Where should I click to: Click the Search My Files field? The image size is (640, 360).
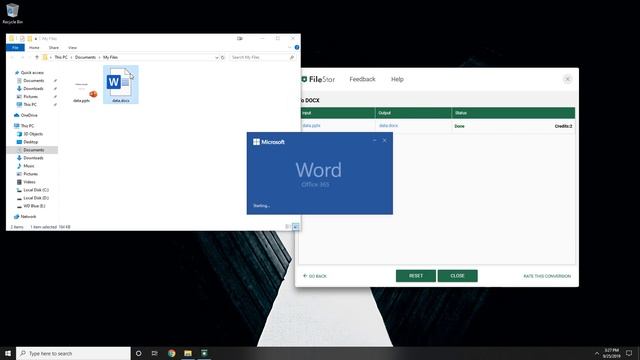261,58
